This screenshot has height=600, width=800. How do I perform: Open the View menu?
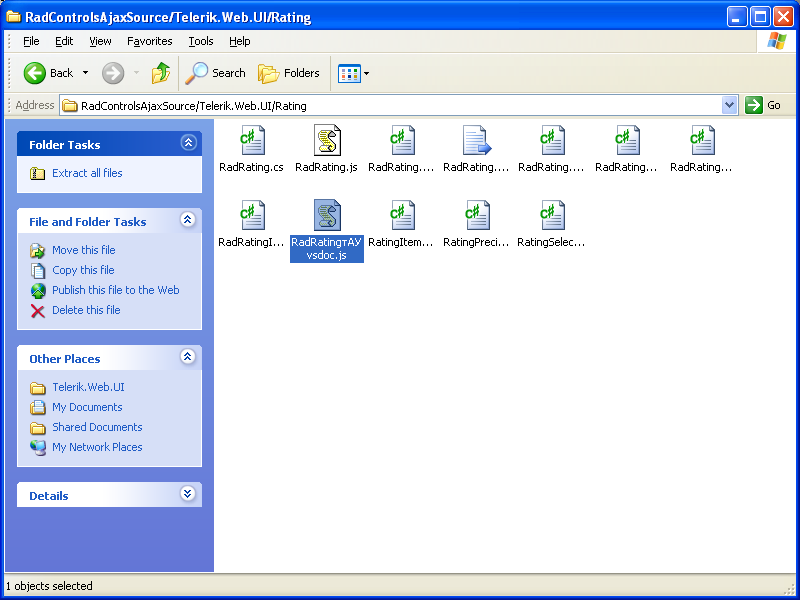pos(100,41)
